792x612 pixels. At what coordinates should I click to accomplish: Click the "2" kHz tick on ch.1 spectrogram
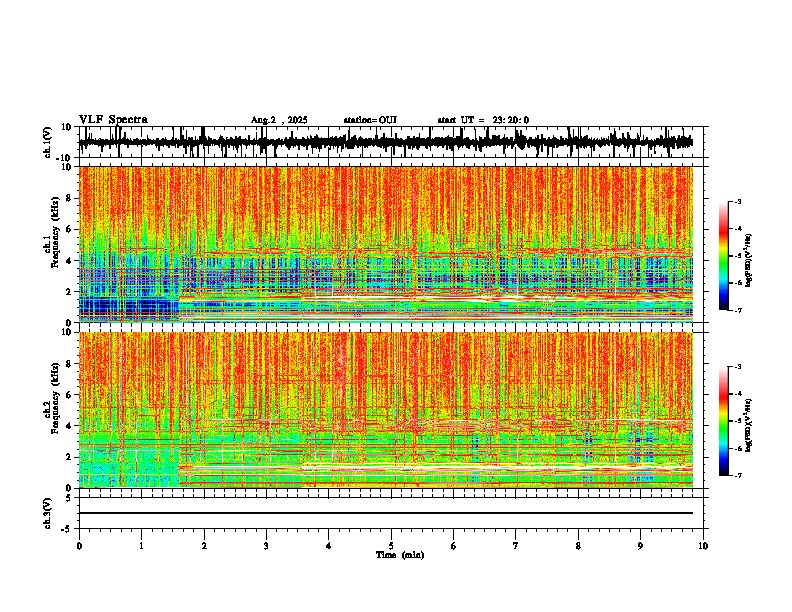point(70,291)
